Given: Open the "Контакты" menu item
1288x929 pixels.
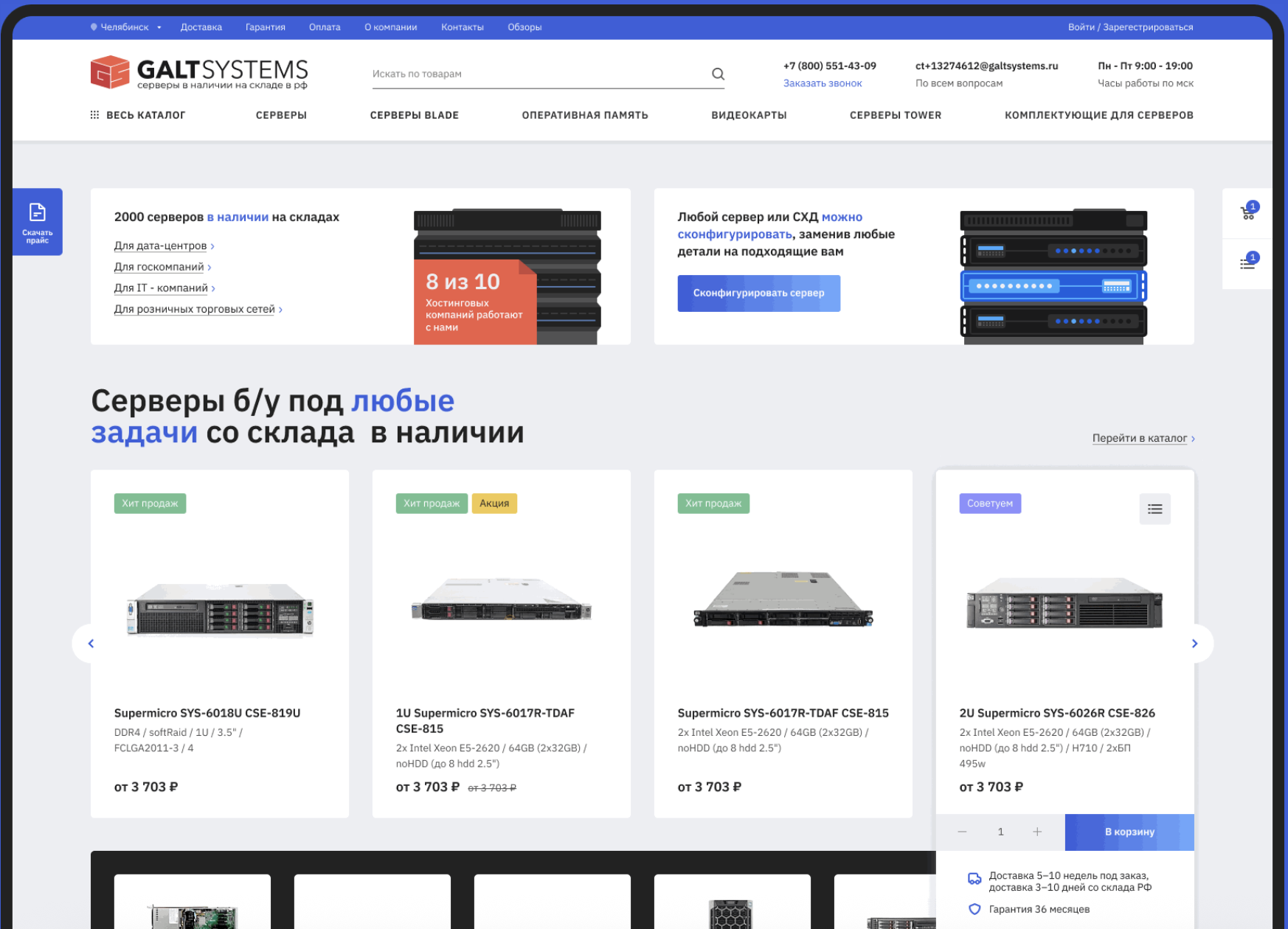Looking at the screenshot, I should click(x=462, y=27).
